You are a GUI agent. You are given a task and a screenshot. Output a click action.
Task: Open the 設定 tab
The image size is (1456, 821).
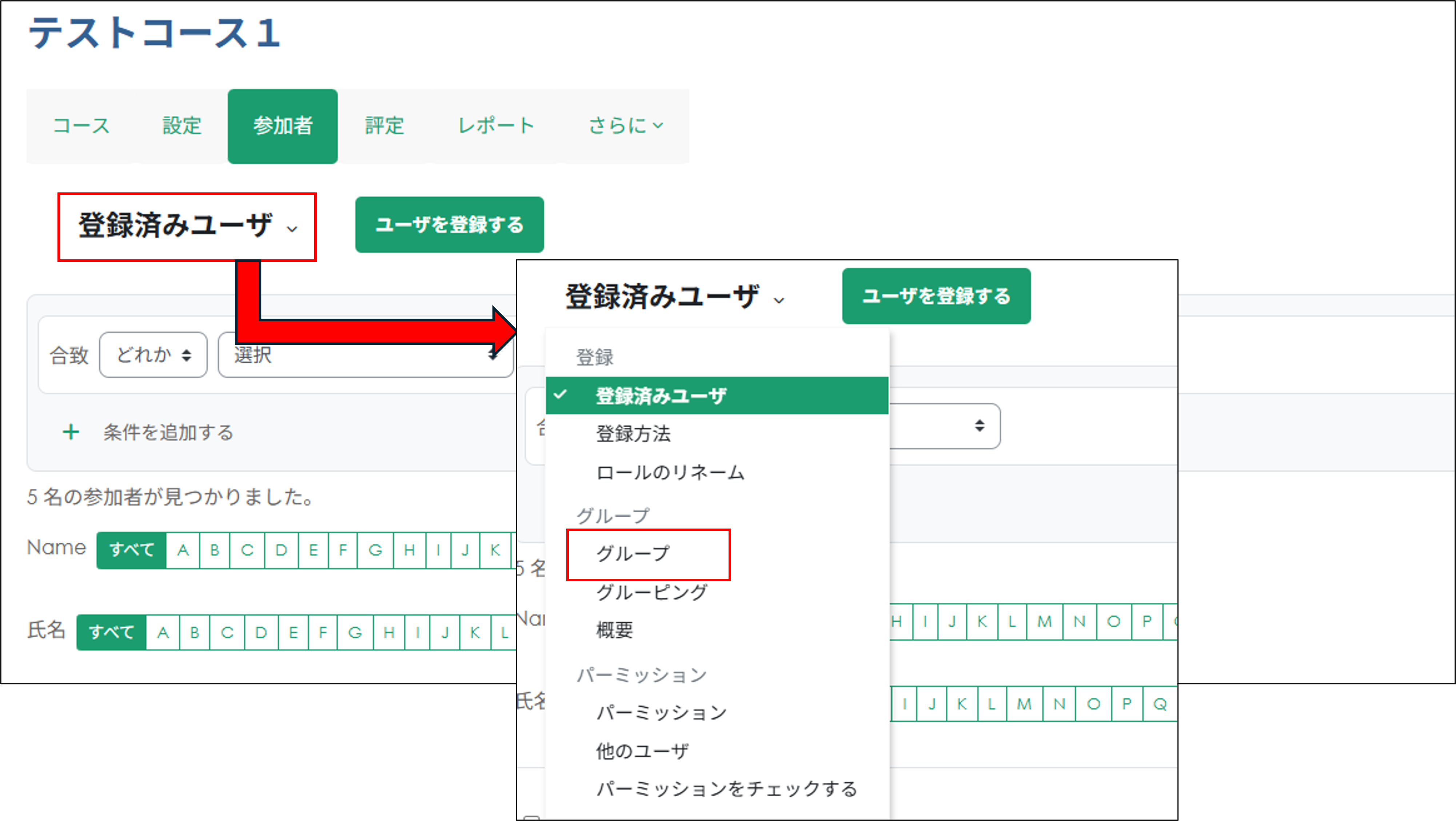click(181, 125)
